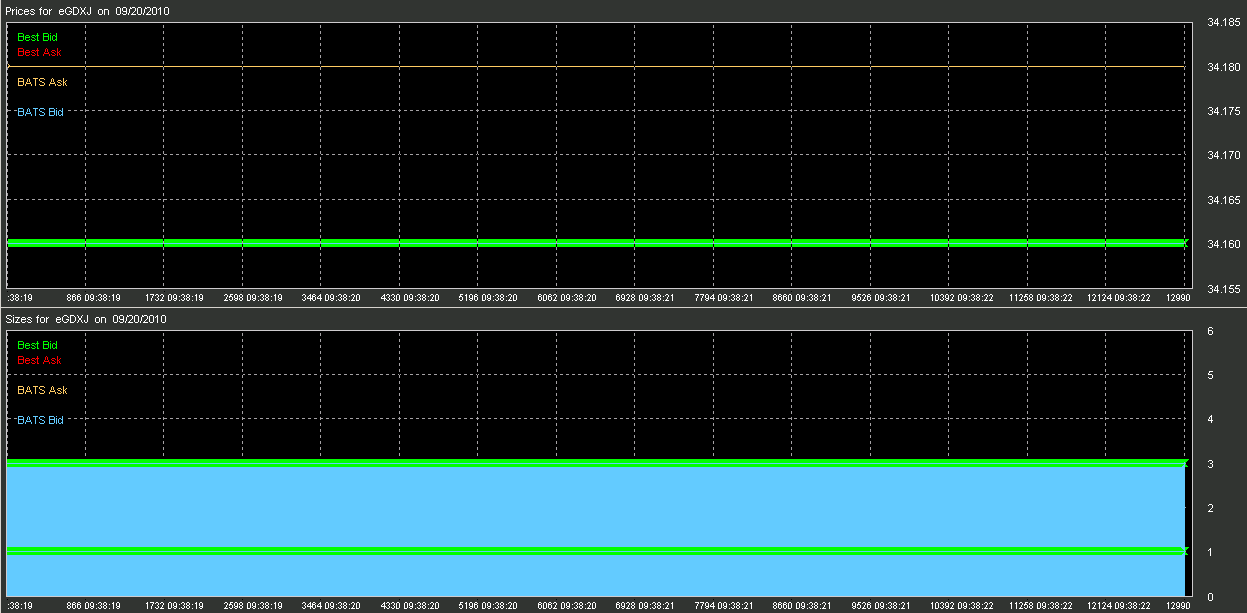Click the 34.175 price axis label
The width and height of the screenshot is (1247, 613).
(1224, 111)
